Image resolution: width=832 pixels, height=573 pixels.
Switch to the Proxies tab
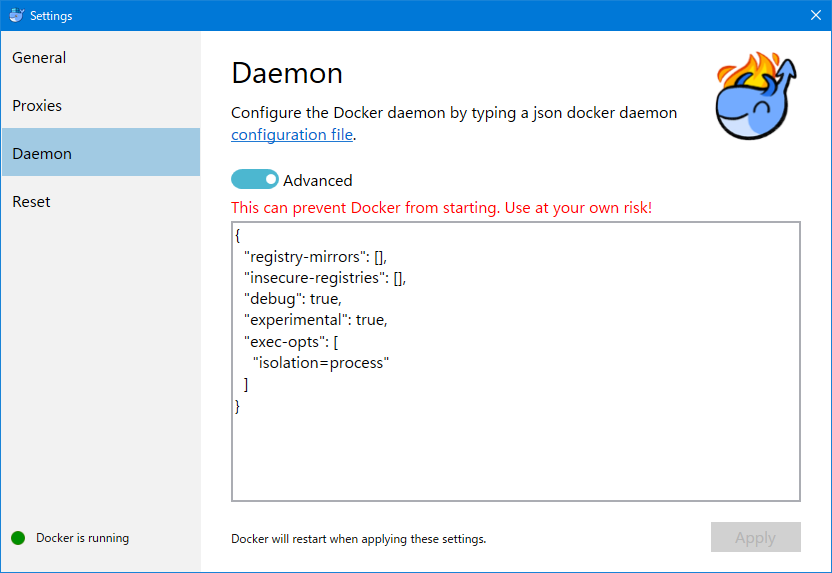pos(101,106)
